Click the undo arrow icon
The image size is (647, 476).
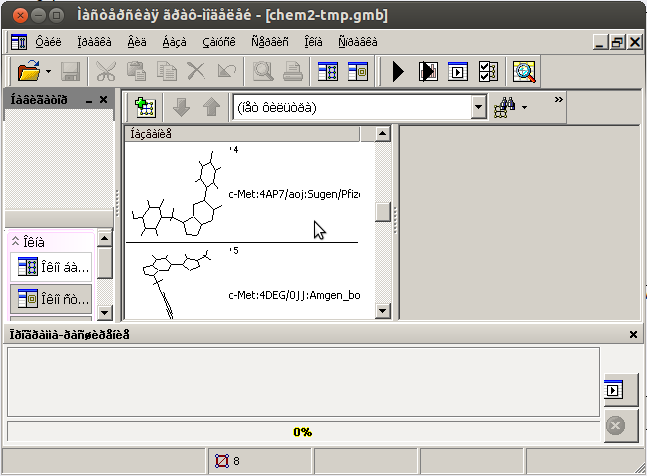pos(227,71)
